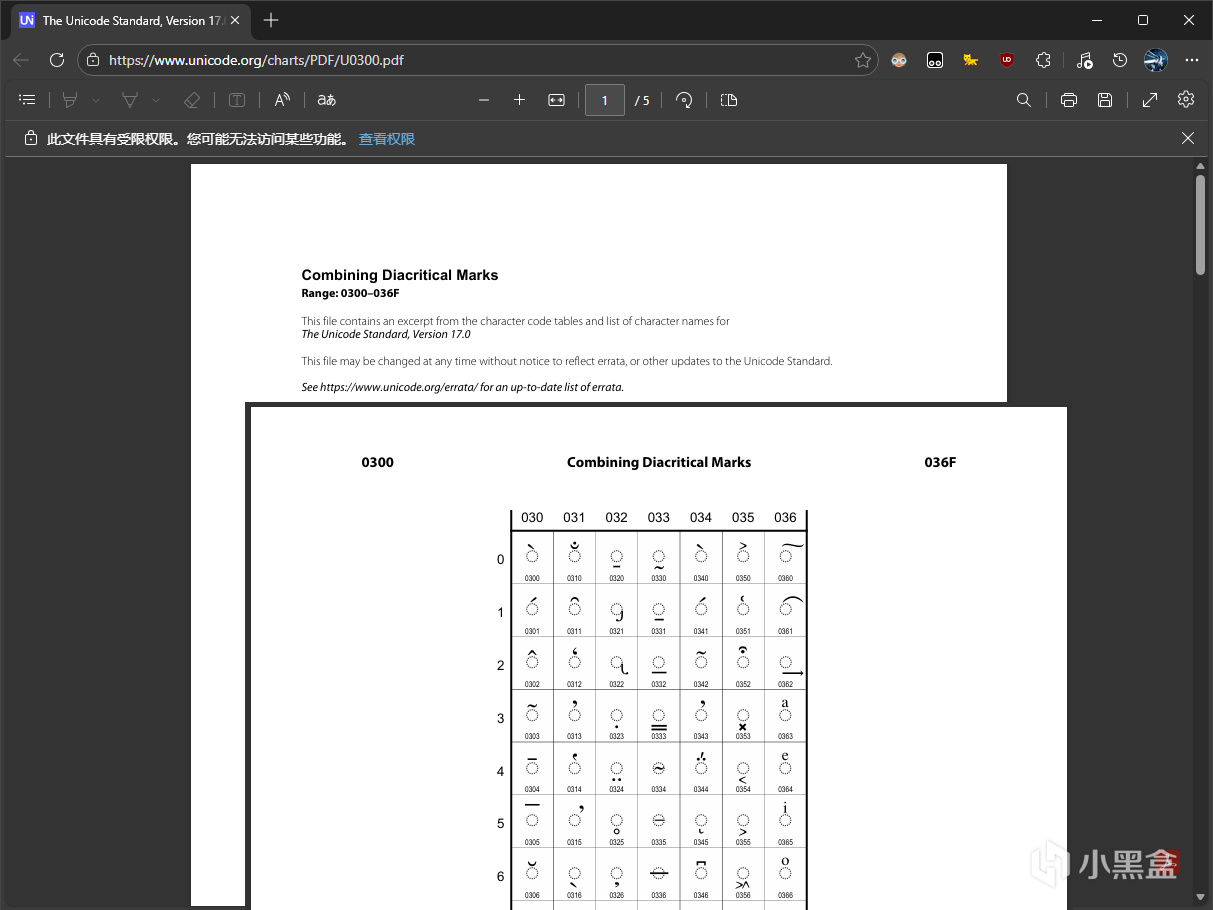Open the translate (aあ) tool
The height and width of the screenshot is (910, 1213).
(x=327, y=100)
